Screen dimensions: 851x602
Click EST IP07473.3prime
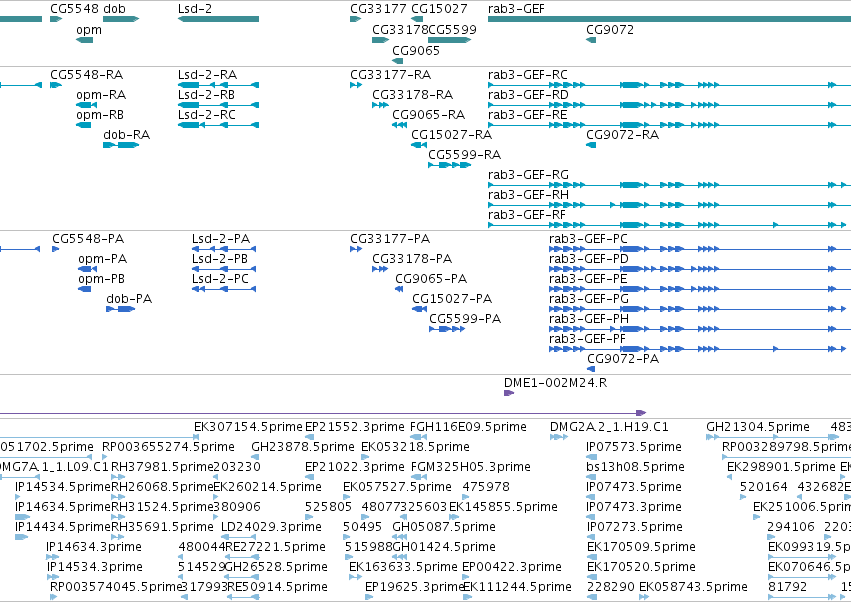pos(634,506)
